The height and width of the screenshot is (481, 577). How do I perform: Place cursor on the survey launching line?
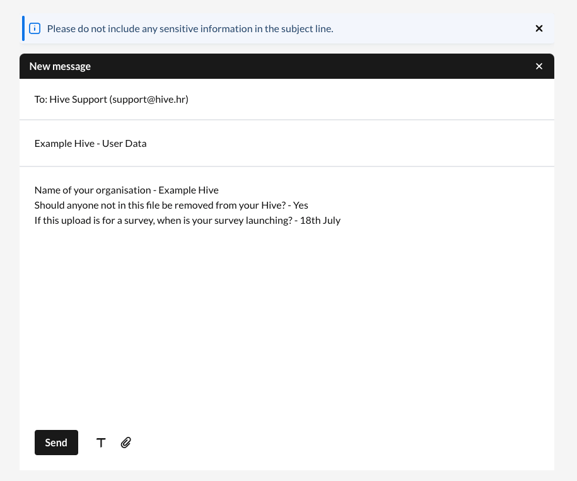coord(187,220)
